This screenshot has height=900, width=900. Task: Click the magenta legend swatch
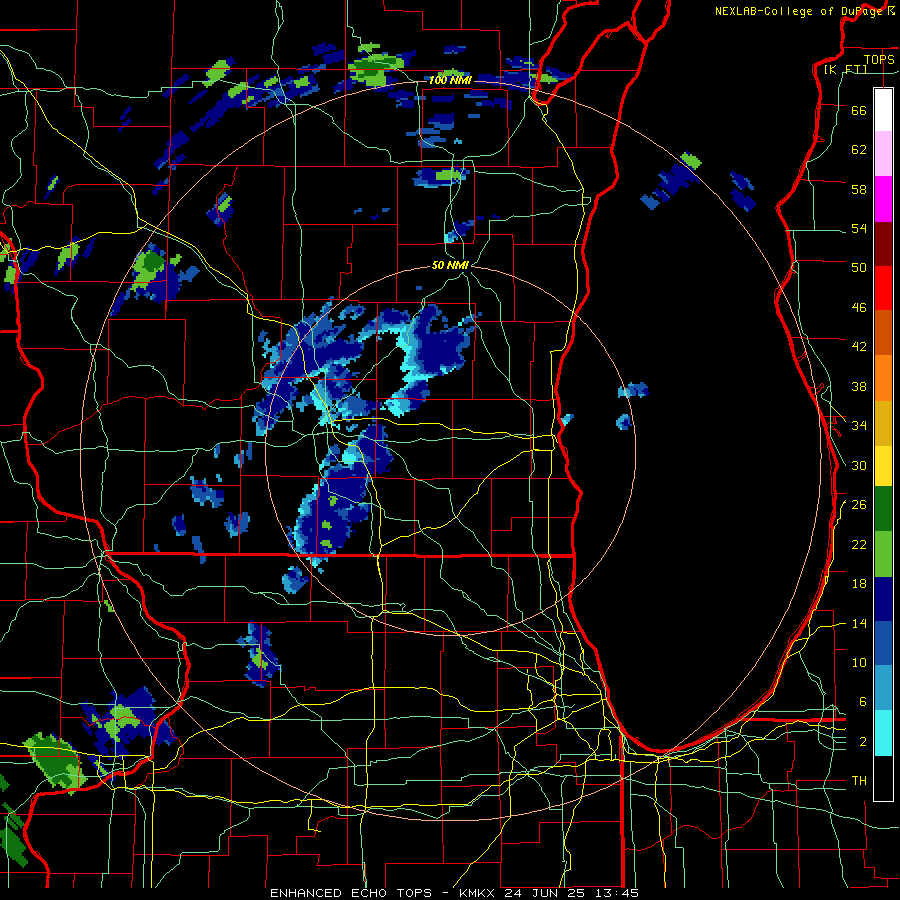pyautogui.click(x=883, y=199)
